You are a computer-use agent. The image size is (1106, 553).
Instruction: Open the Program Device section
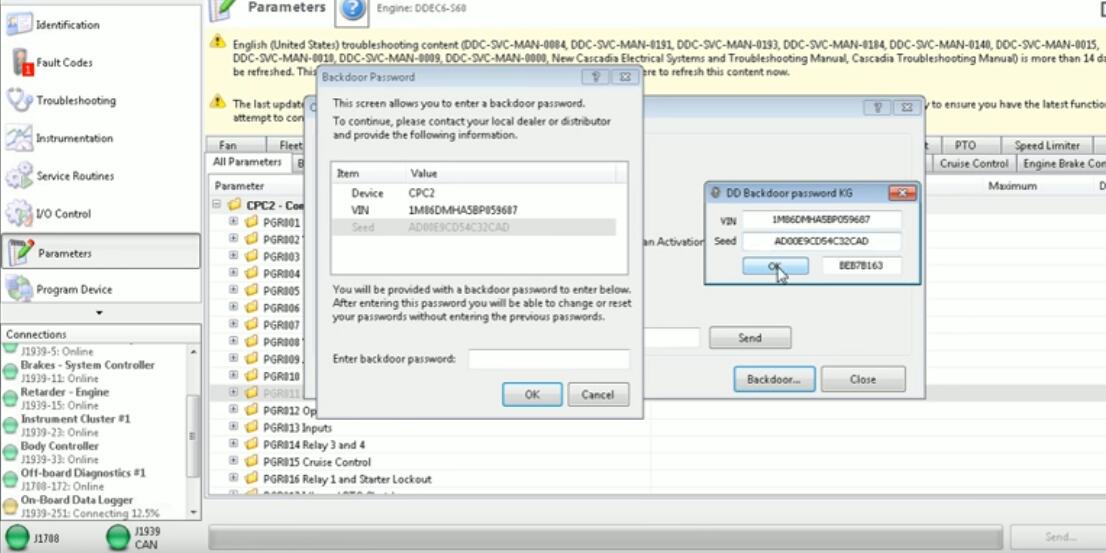point(100,289)
